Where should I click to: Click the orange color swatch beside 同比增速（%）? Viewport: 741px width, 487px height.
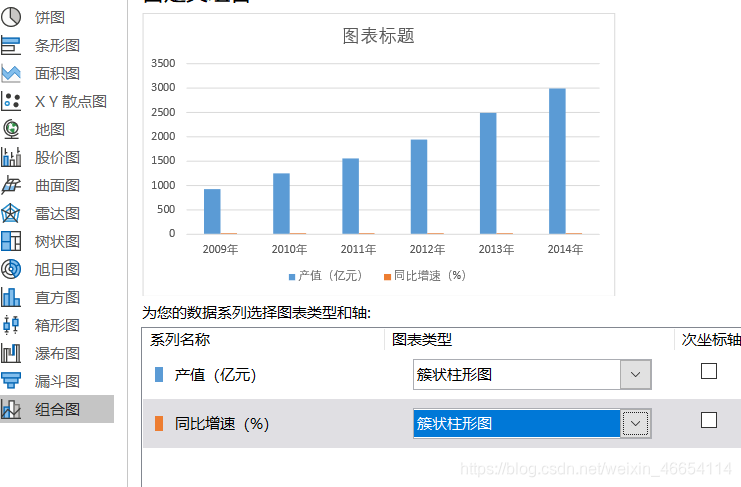159,423
